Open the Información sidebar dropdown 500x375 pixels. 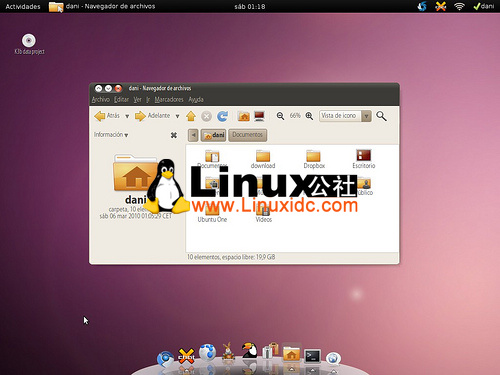point(111,135)
